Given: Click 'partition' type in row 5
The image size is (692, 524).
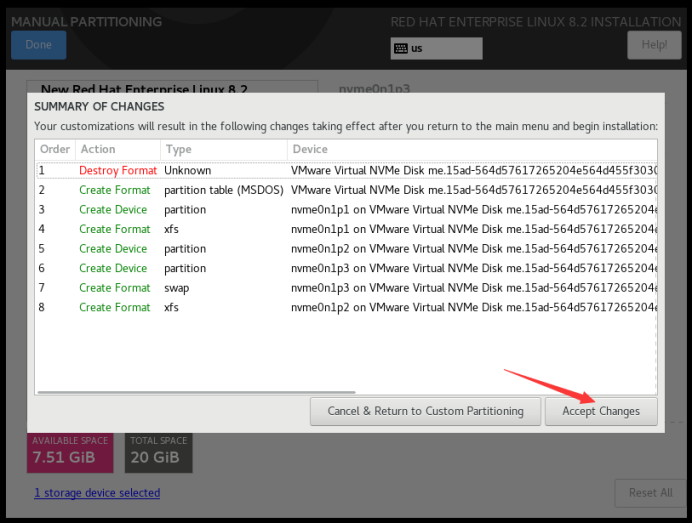Looking at the screenshot, I should tap(185, 249).
